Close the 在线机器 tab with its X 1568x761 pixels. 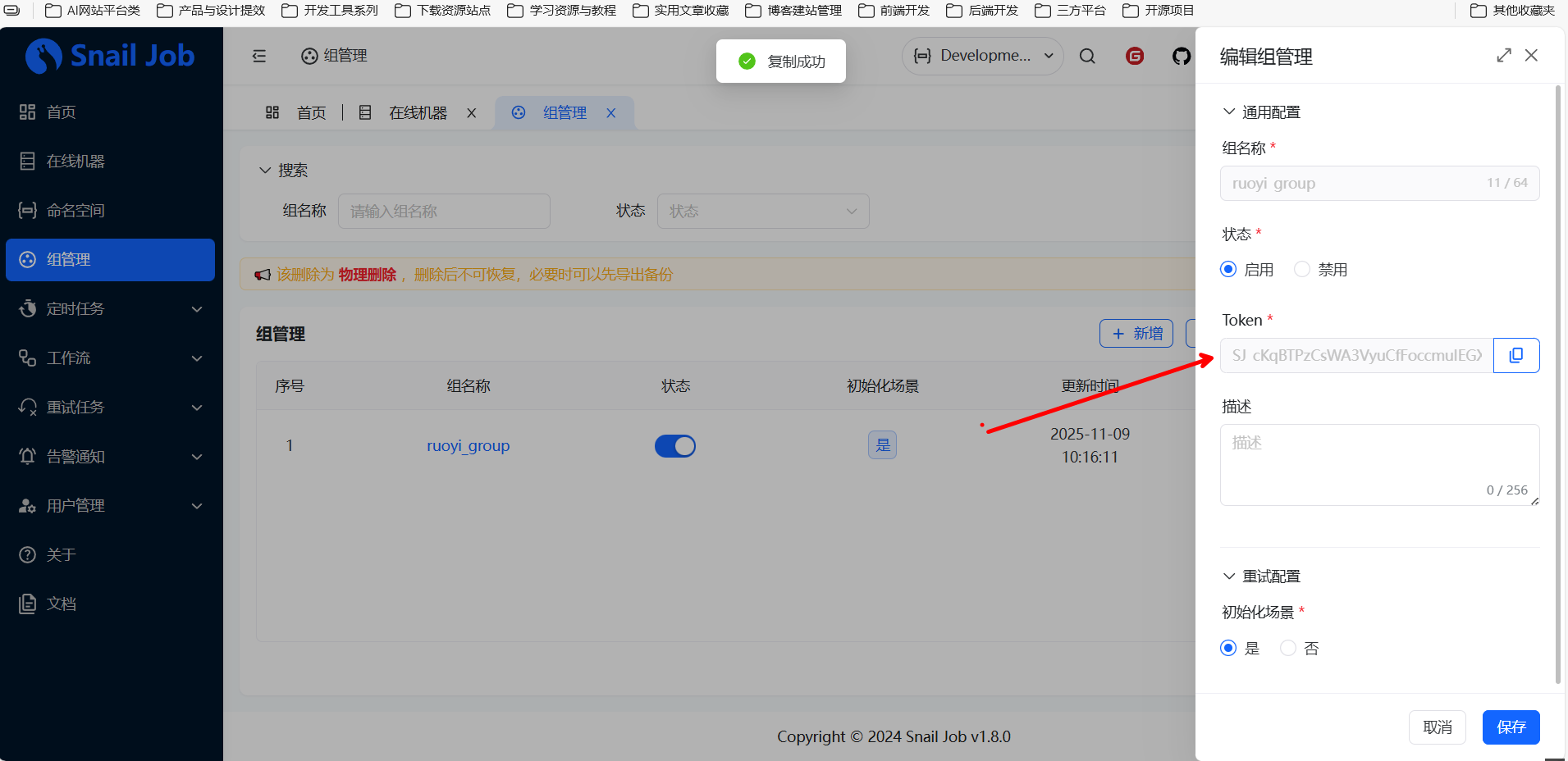pyautogui.click(x=471, y=113)
